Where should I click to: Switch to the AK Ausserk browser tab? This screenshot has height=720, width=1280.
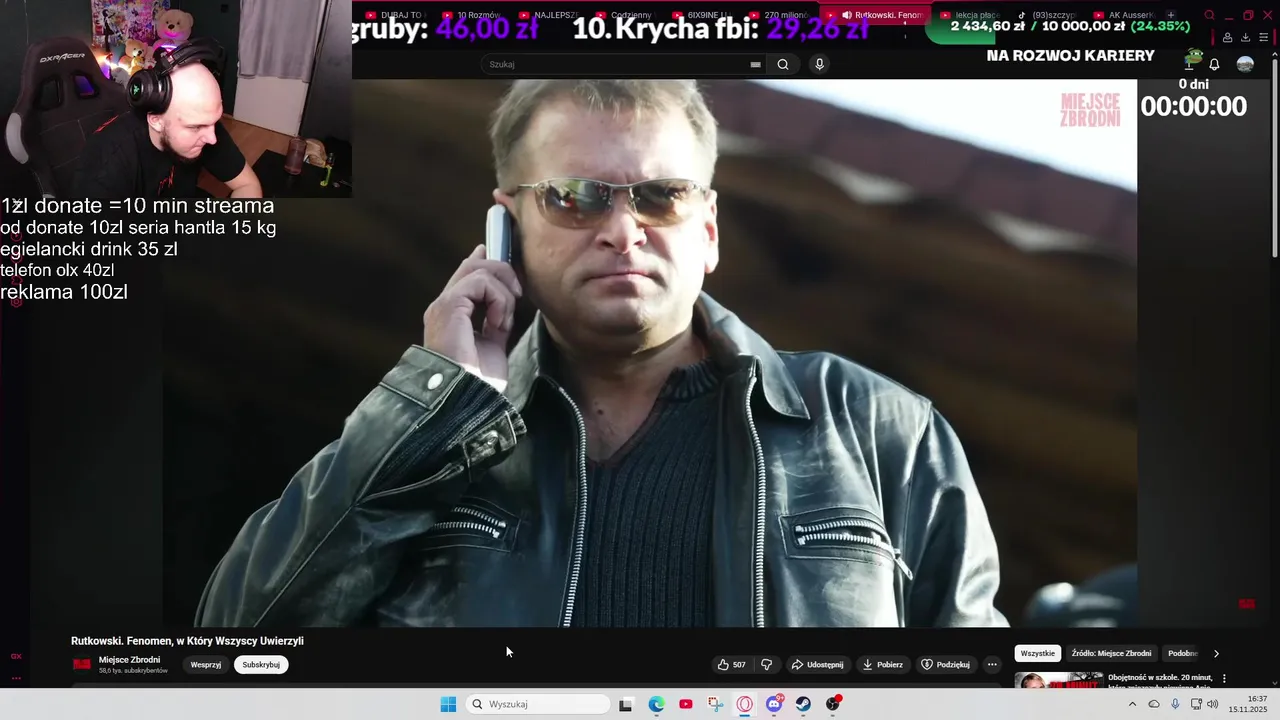[1124, 15]
